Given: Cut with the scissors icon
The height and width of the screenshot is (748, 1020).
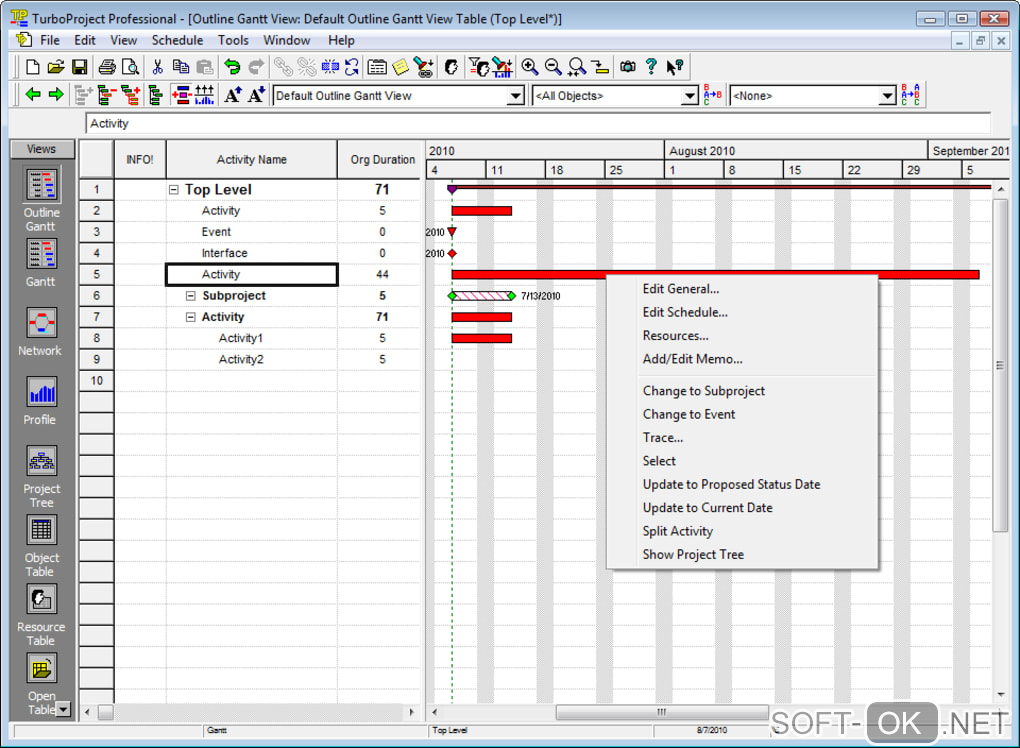Looking at the screenshot, I should 157,66.
